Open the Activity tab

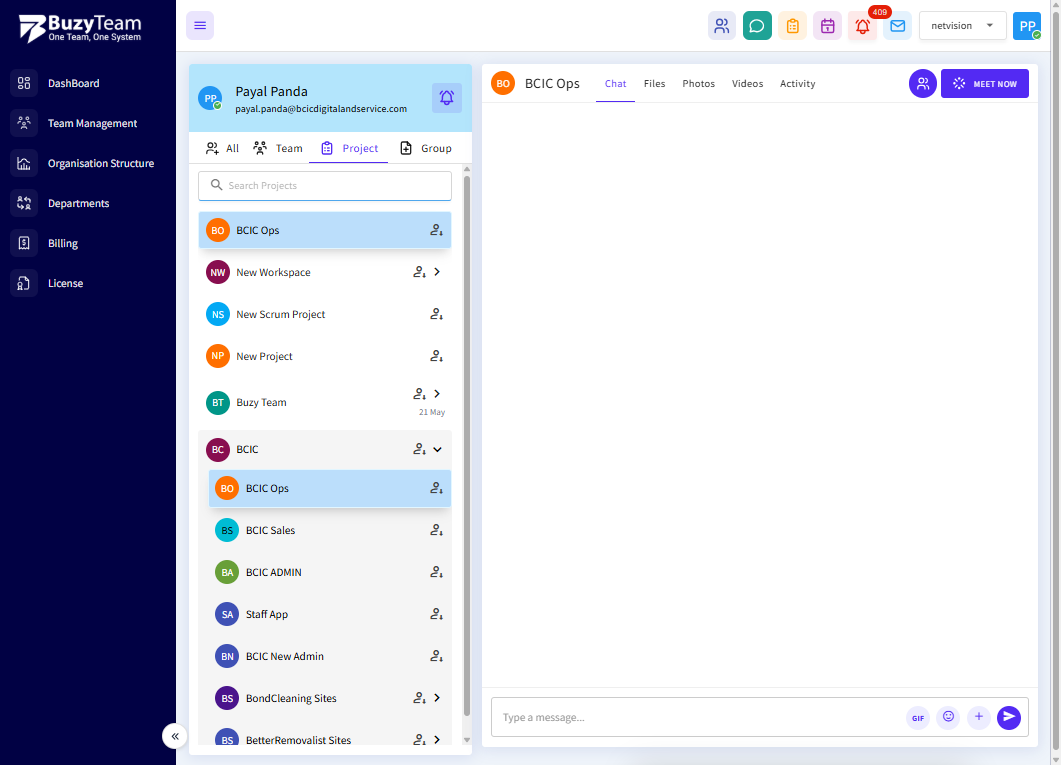(797, 84)
